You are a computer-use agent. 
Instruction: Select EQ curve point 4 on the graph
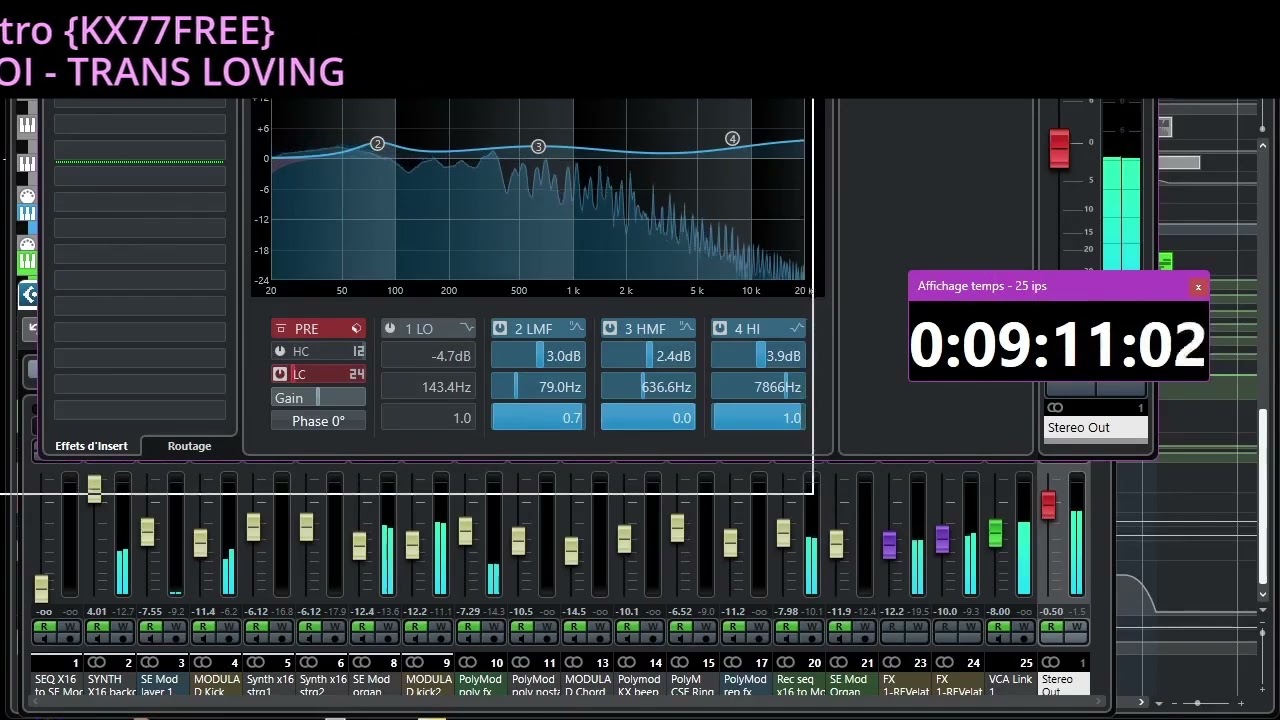click(x=732, y=139)
